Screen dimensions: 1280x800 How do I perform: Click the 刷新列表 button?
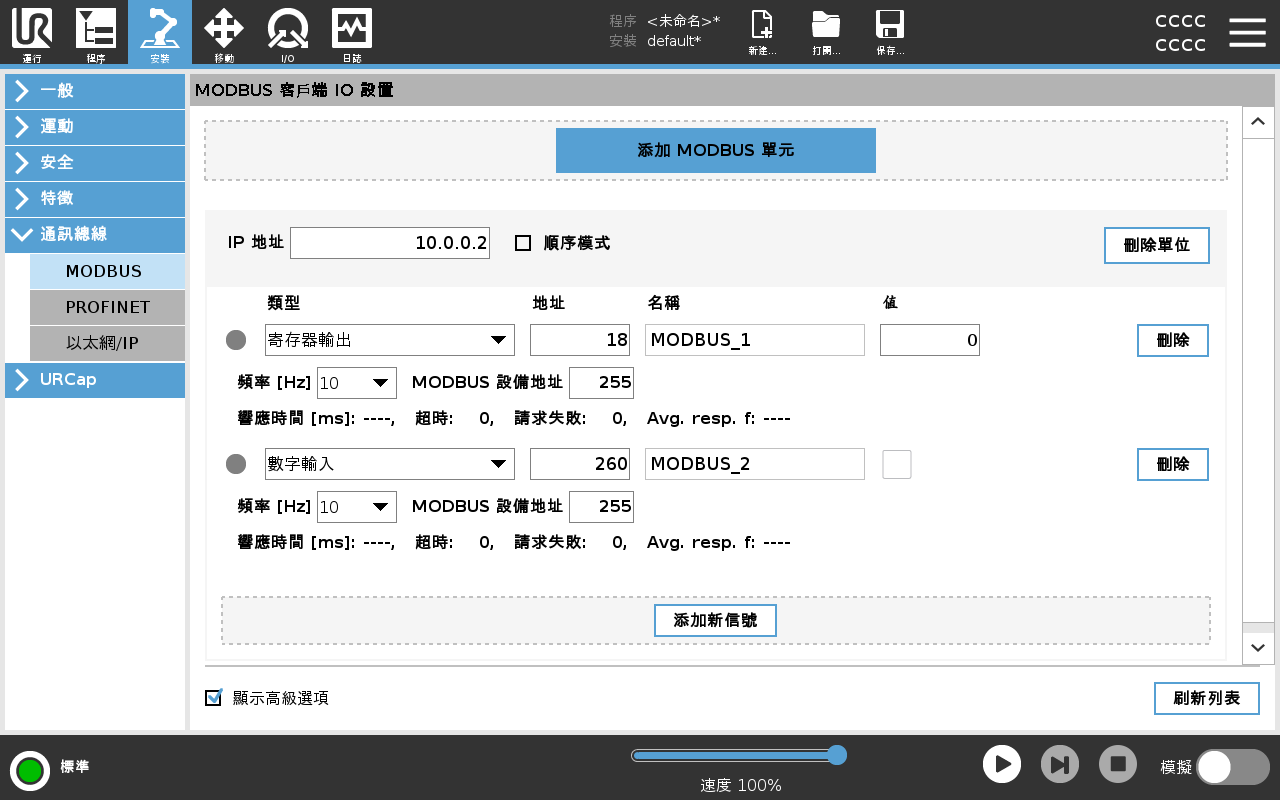(x=1207, y=698)
